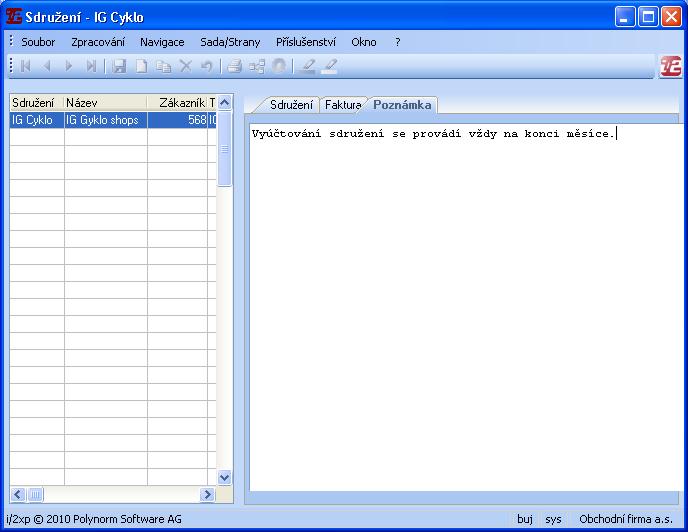The width and height of the screenshot is (688, 532).
Task: Click the New blank page icon
Action: point(141,66)
